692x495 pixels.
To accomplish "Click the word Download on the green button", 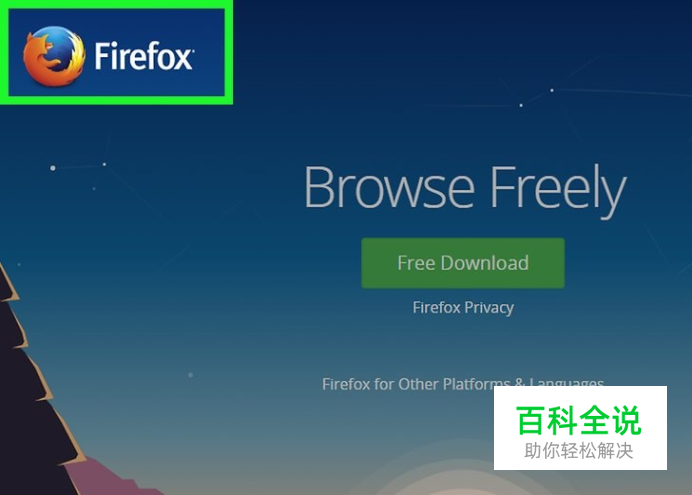I will [x=485, y=263].
